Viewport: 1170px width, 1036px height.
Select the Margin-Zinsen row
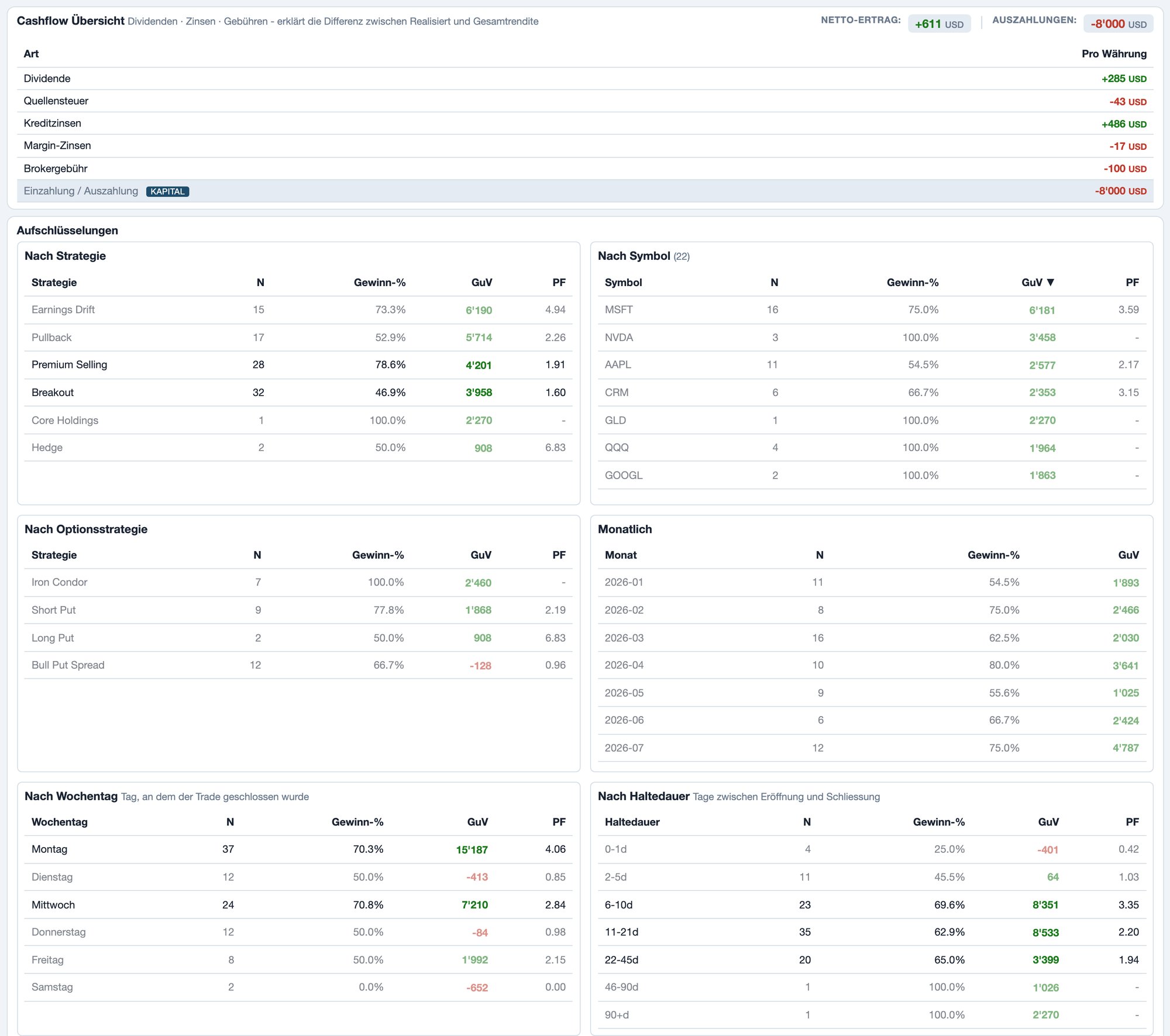point(585,146)
